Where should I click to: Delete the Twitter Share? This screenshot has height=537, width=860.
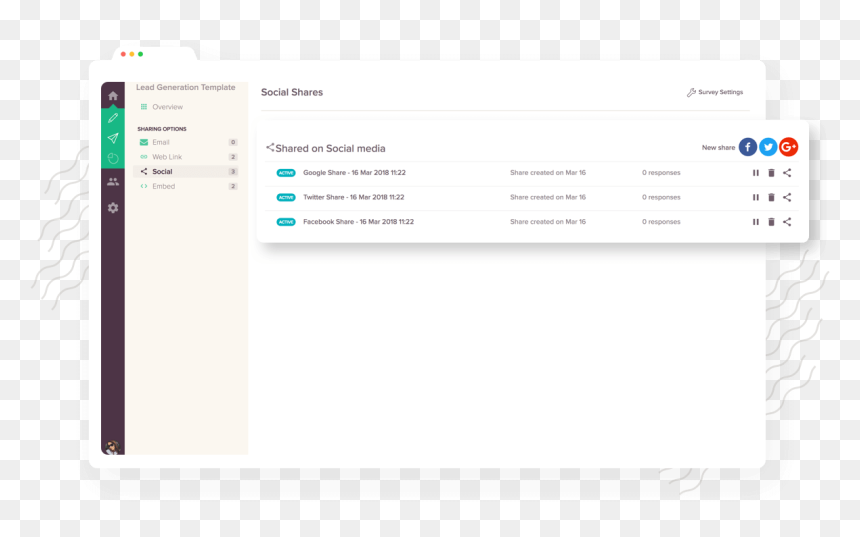[x=771, y=197]
